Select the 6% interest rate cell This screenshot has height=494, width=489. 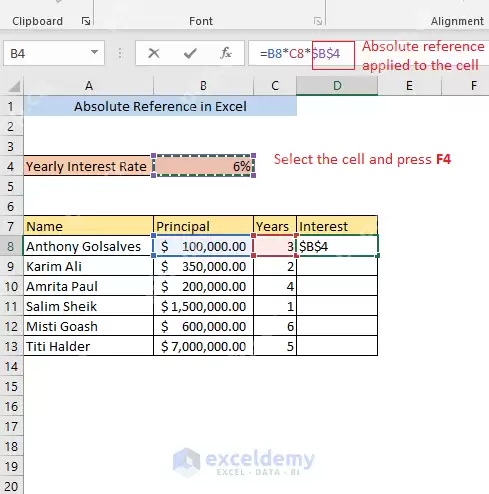(203, 166)
